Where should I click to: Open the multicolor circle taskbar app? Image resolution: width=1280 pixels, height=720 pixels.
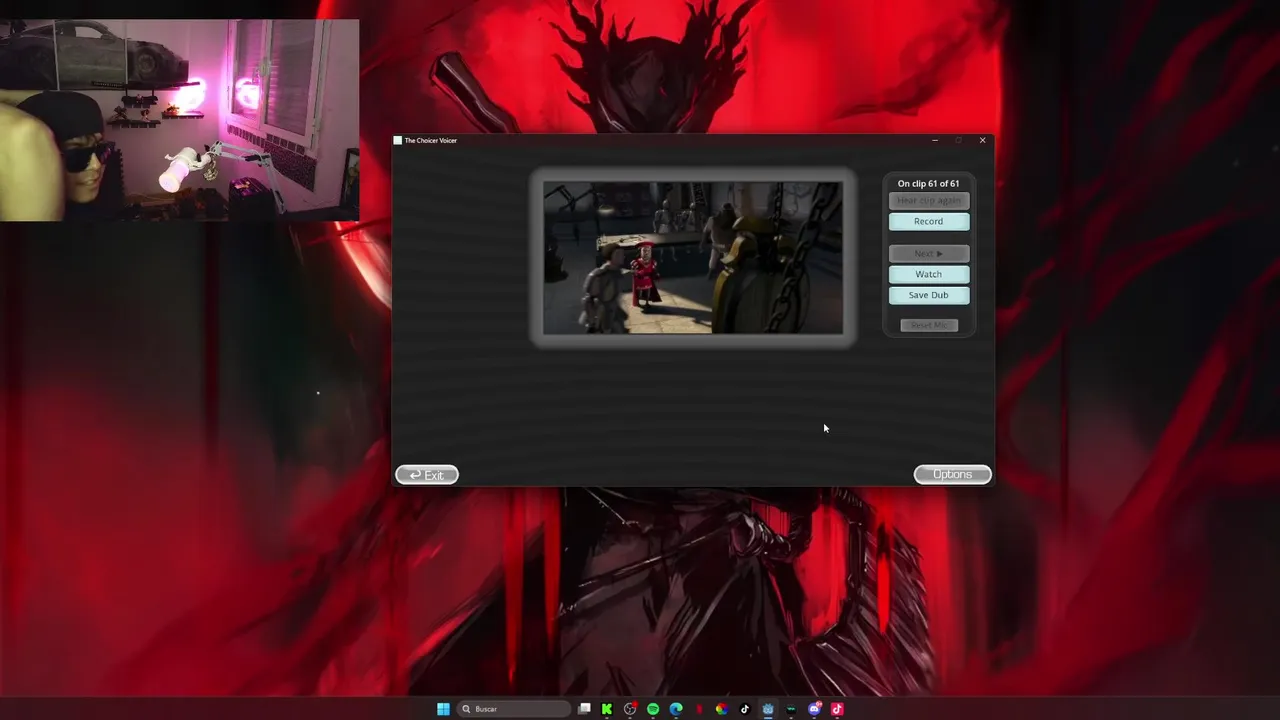point(722,709)
